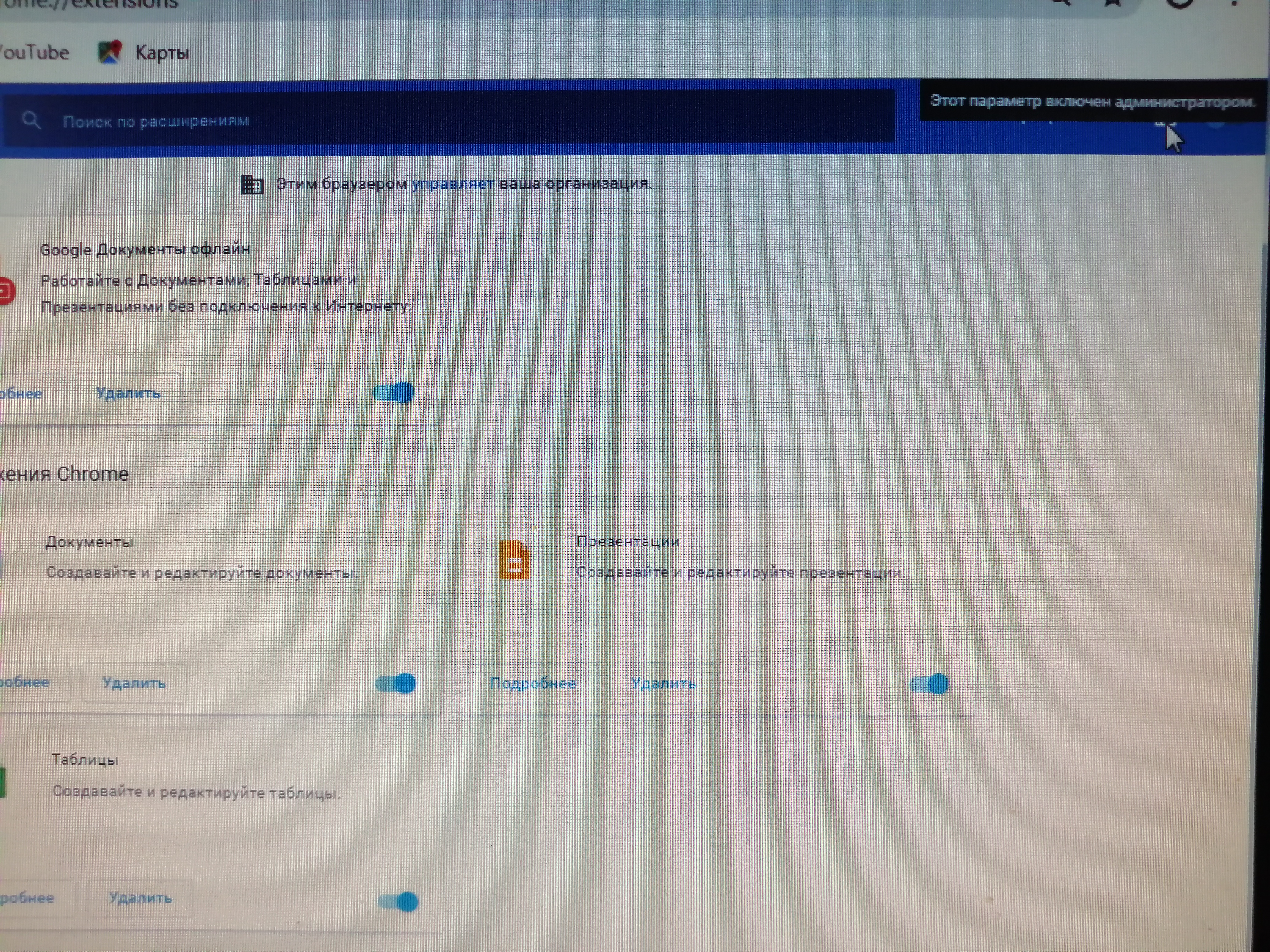Viewport: 1270px width, 952px height.
Task: Open the Карты bookmark label
Action: (162, 53)
